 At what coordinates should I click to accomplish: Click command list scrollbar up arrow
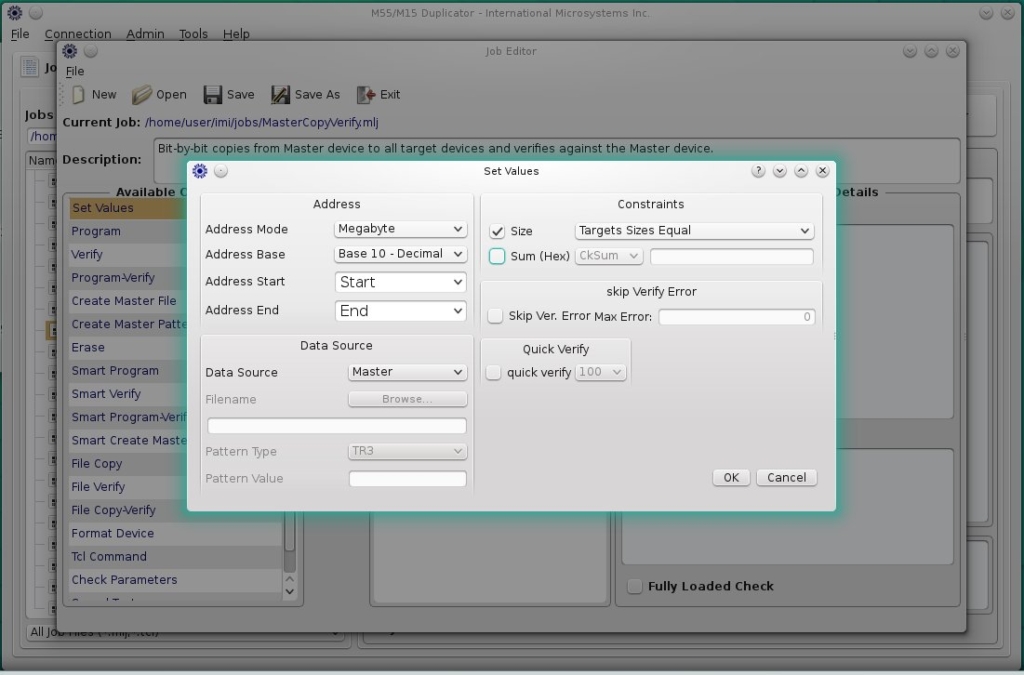point(290,579)
